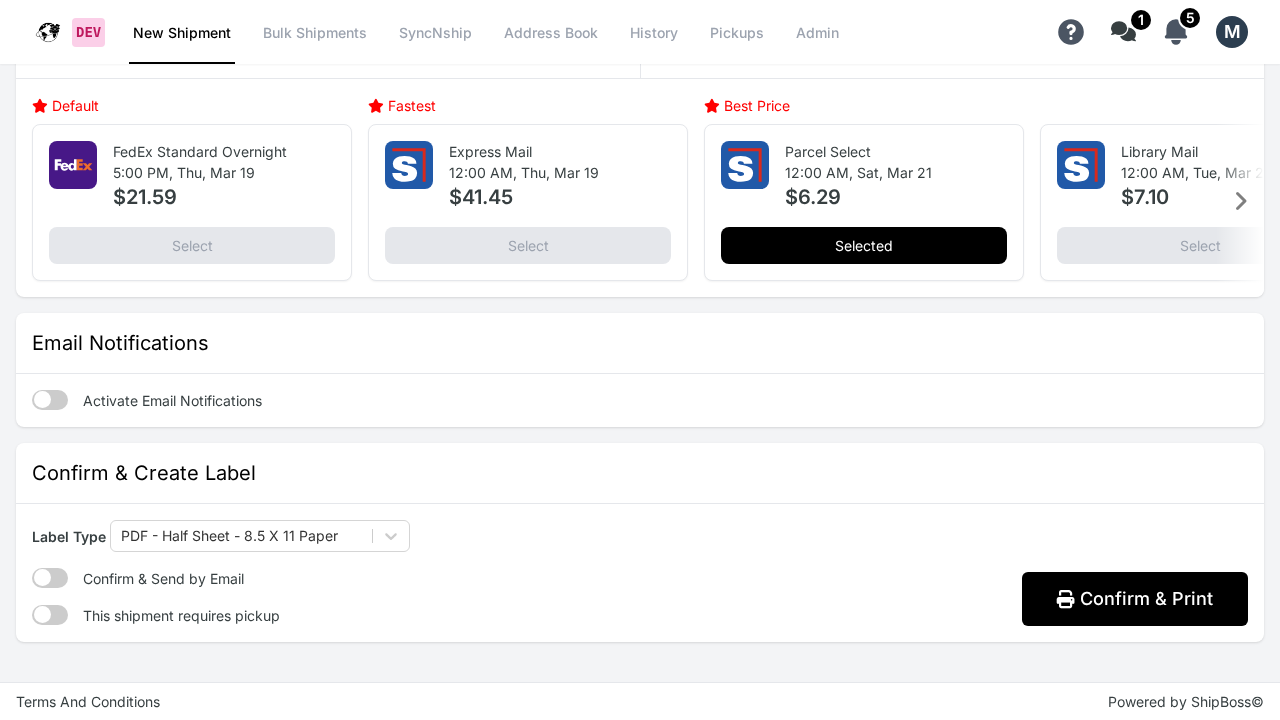The height and width of the screenshot is (720, 1280).
Task: Click the DEV environment badge
Action: click(x=88, y=31)
